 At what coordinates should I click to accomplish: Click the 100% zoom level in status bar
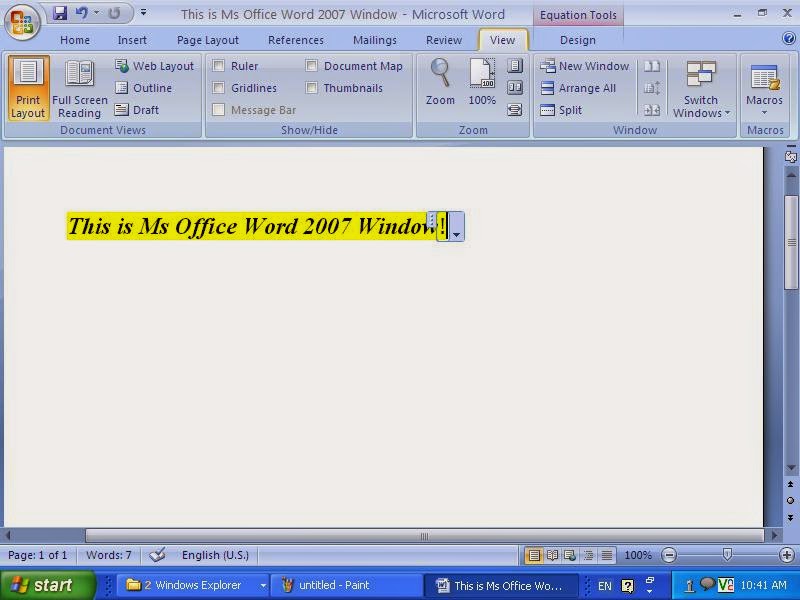pos(638,555)
